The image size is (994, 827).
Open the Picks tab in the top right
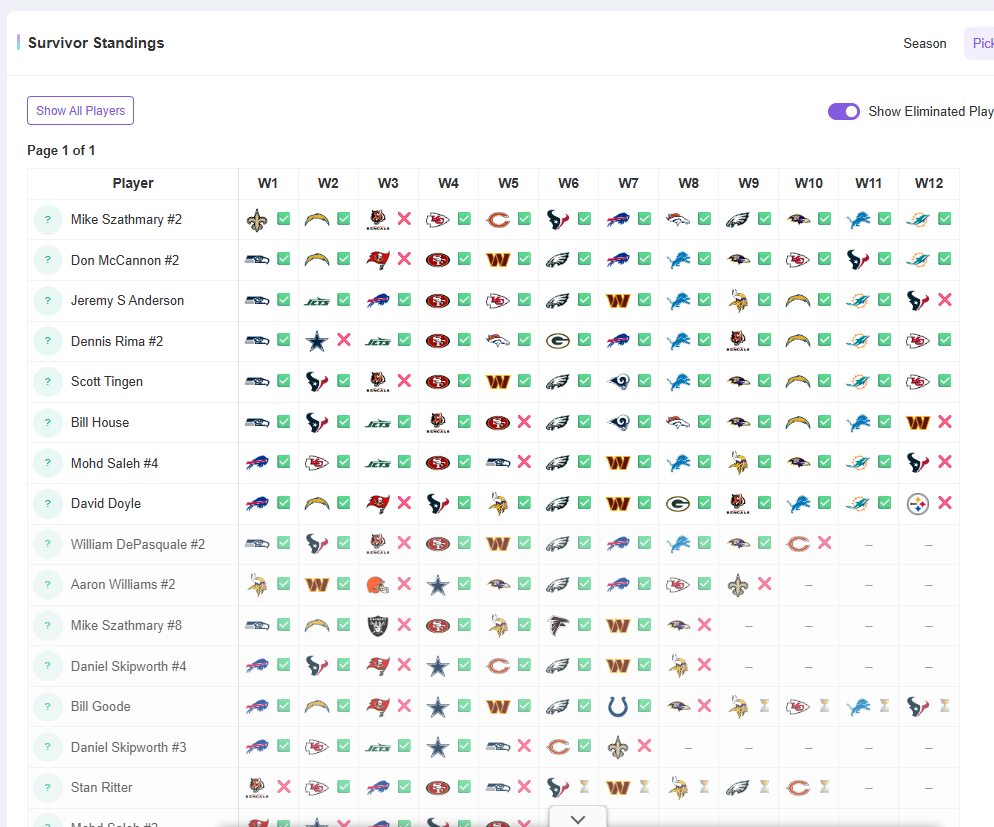tap(983, 43)
